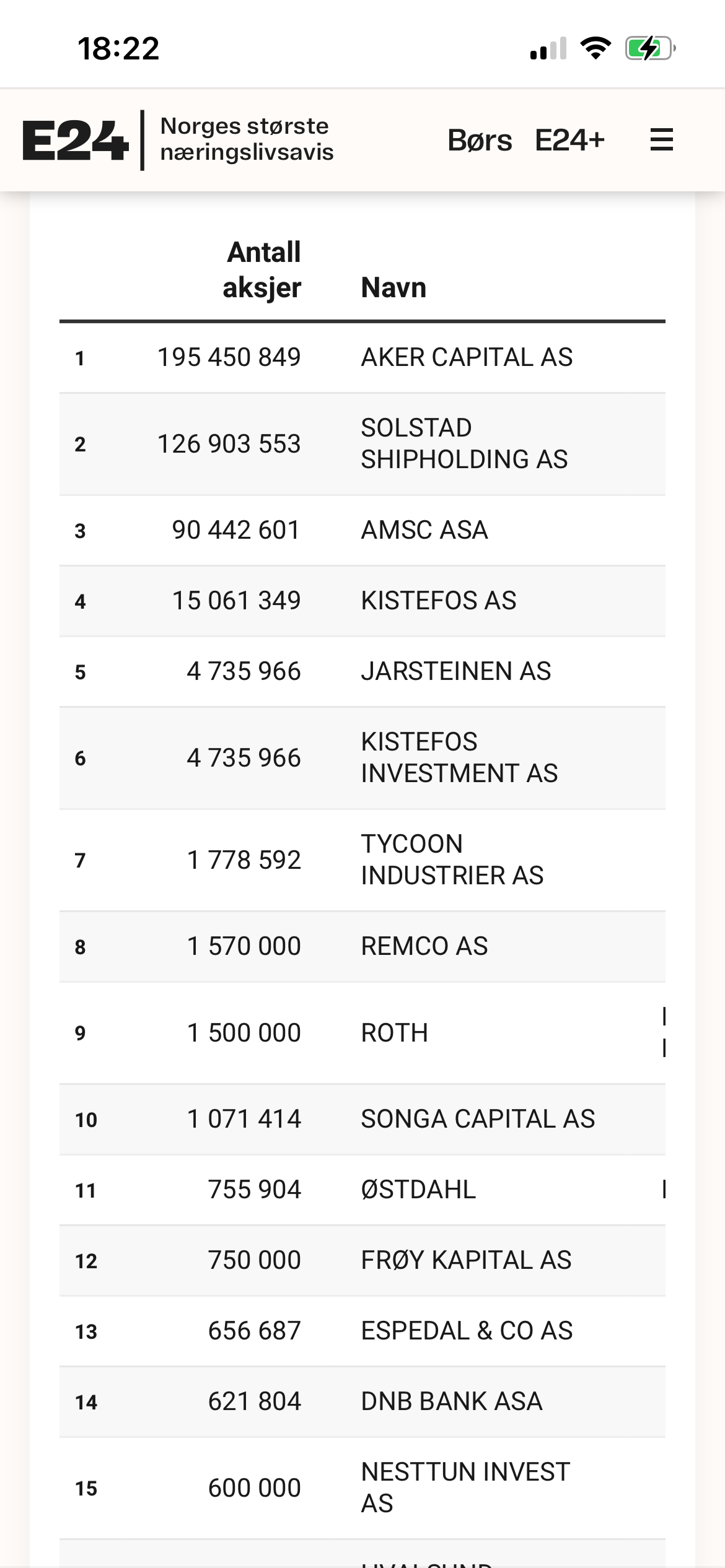Click the Antall aksjer column header
725x1568 pixels.
click(x=262, y=270)
